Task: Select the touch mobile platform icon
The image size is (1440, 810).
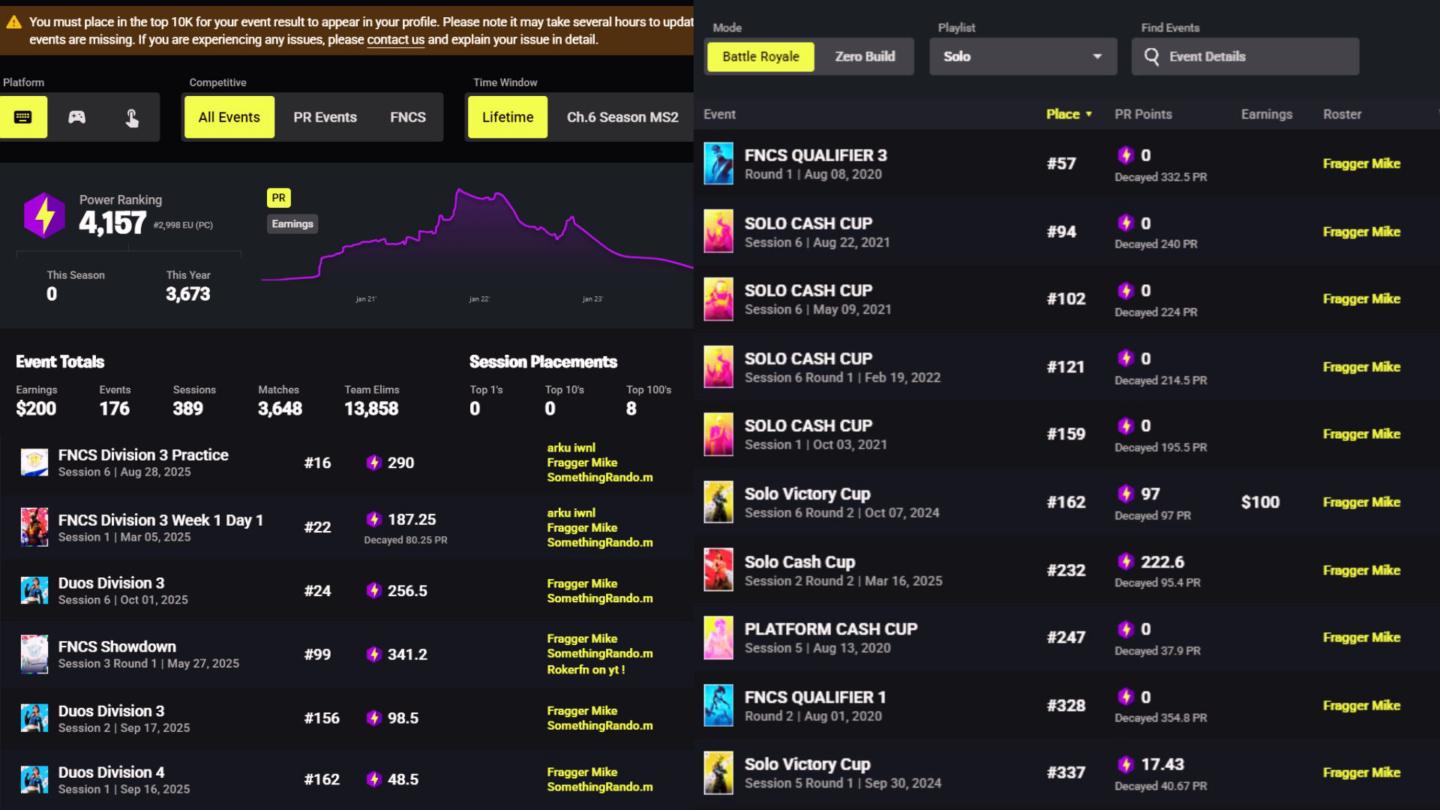Action: (132, 117)
